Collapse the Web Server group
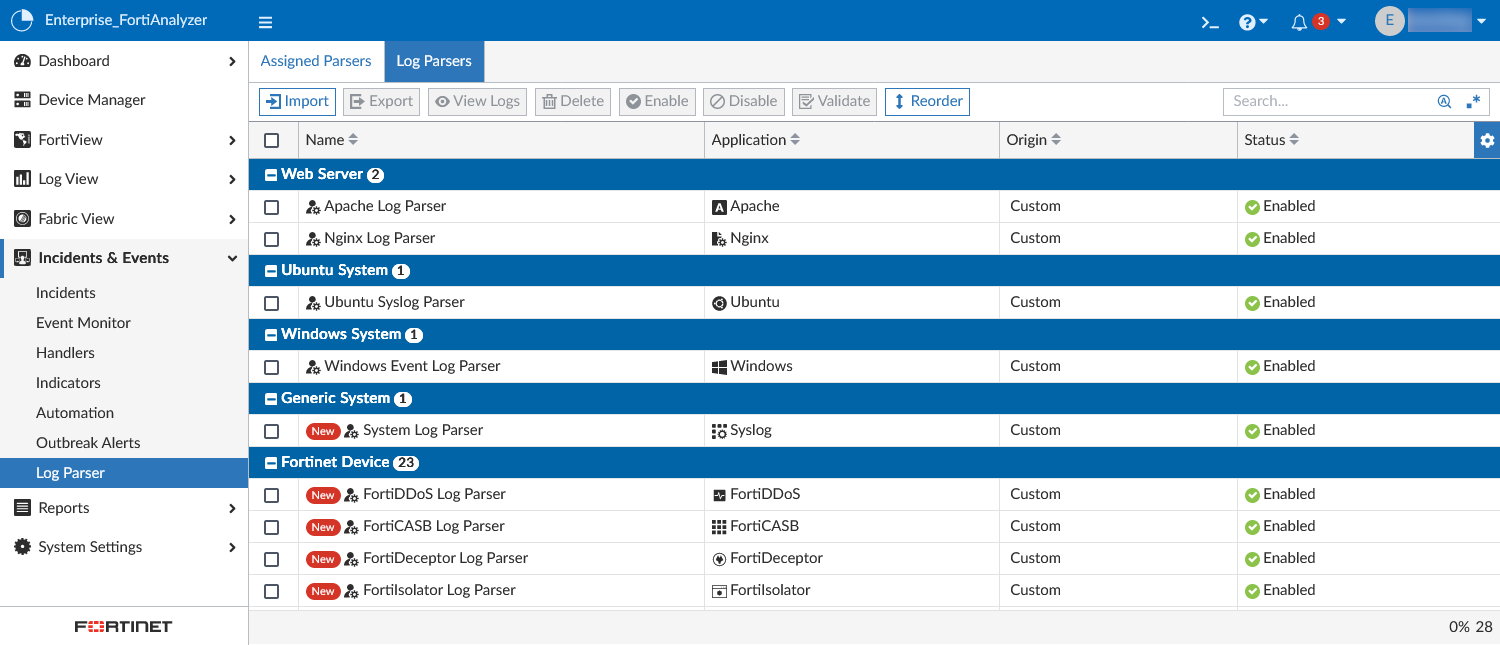This screenshot has height=645, width=1500. 269,174
